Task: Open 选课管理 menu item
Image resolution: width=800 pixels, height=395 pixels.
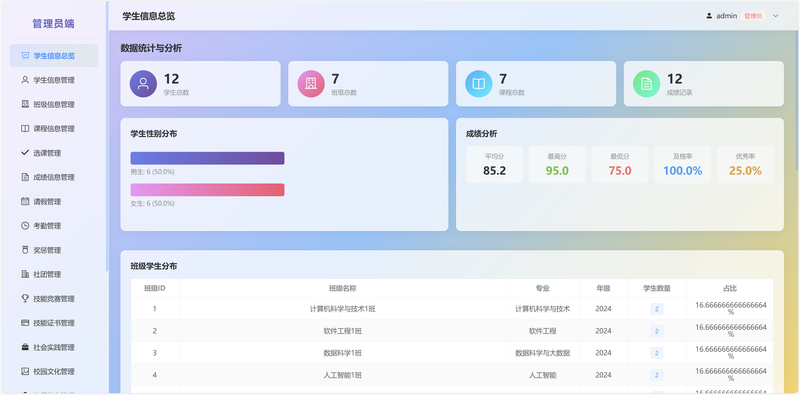Action: point(54,153)
